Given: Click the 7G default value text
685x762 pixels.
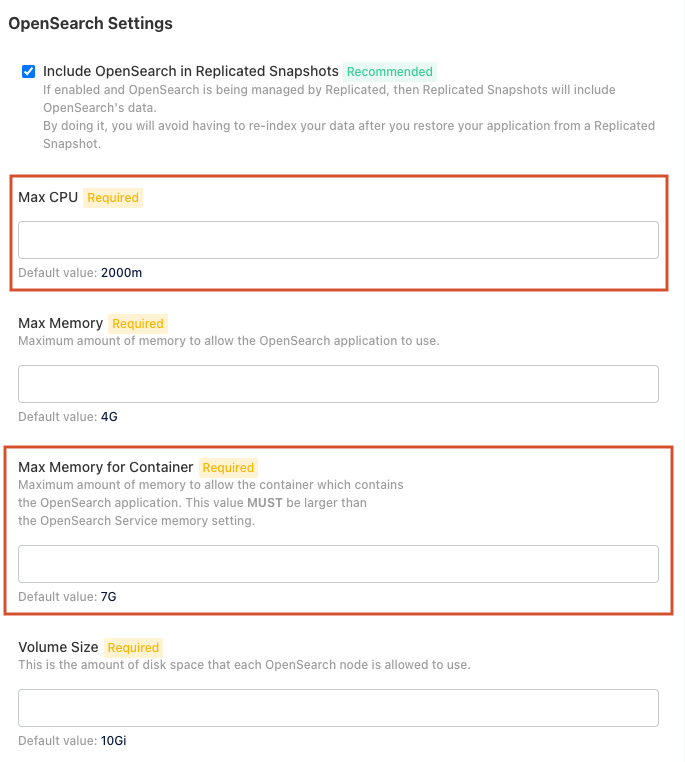Looking at the screenshot, I should click(109, 596).
